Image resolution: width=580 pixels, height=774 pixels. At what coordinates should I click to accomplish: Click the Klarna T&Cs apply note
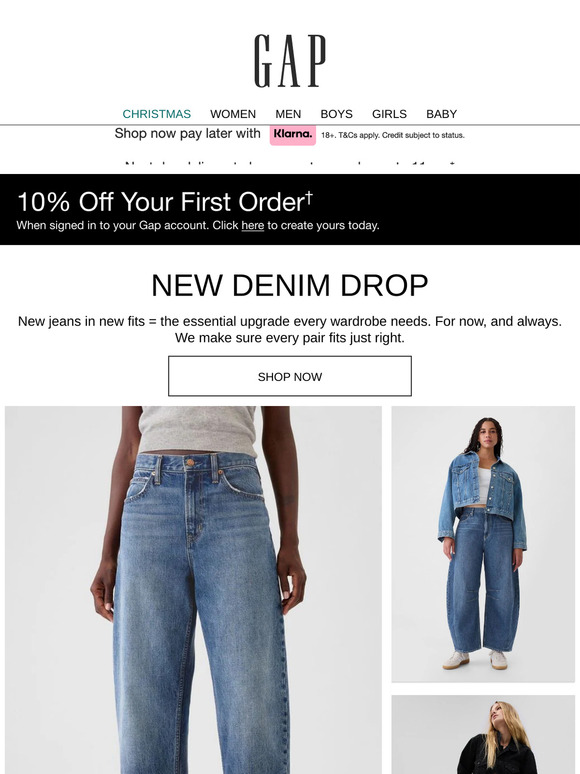(x=392, y=135)
